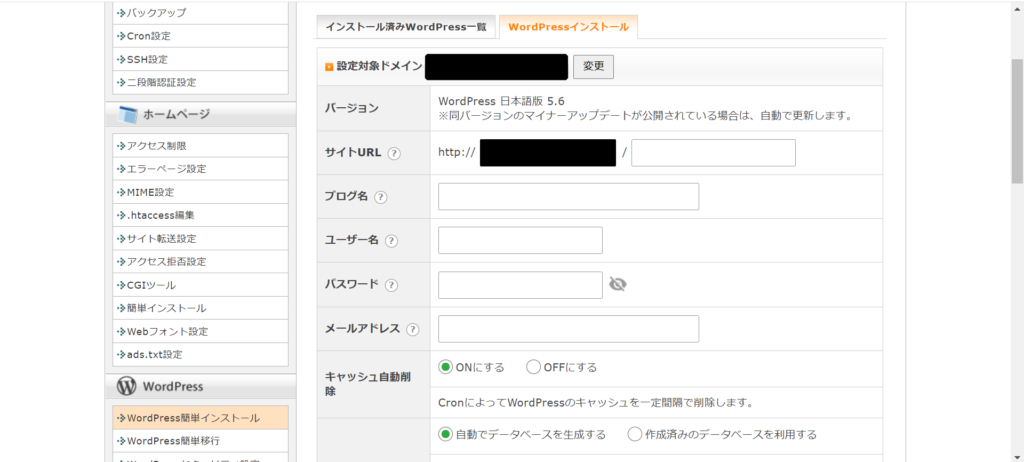Click the help icon next to パスワード

coord(391,285)
